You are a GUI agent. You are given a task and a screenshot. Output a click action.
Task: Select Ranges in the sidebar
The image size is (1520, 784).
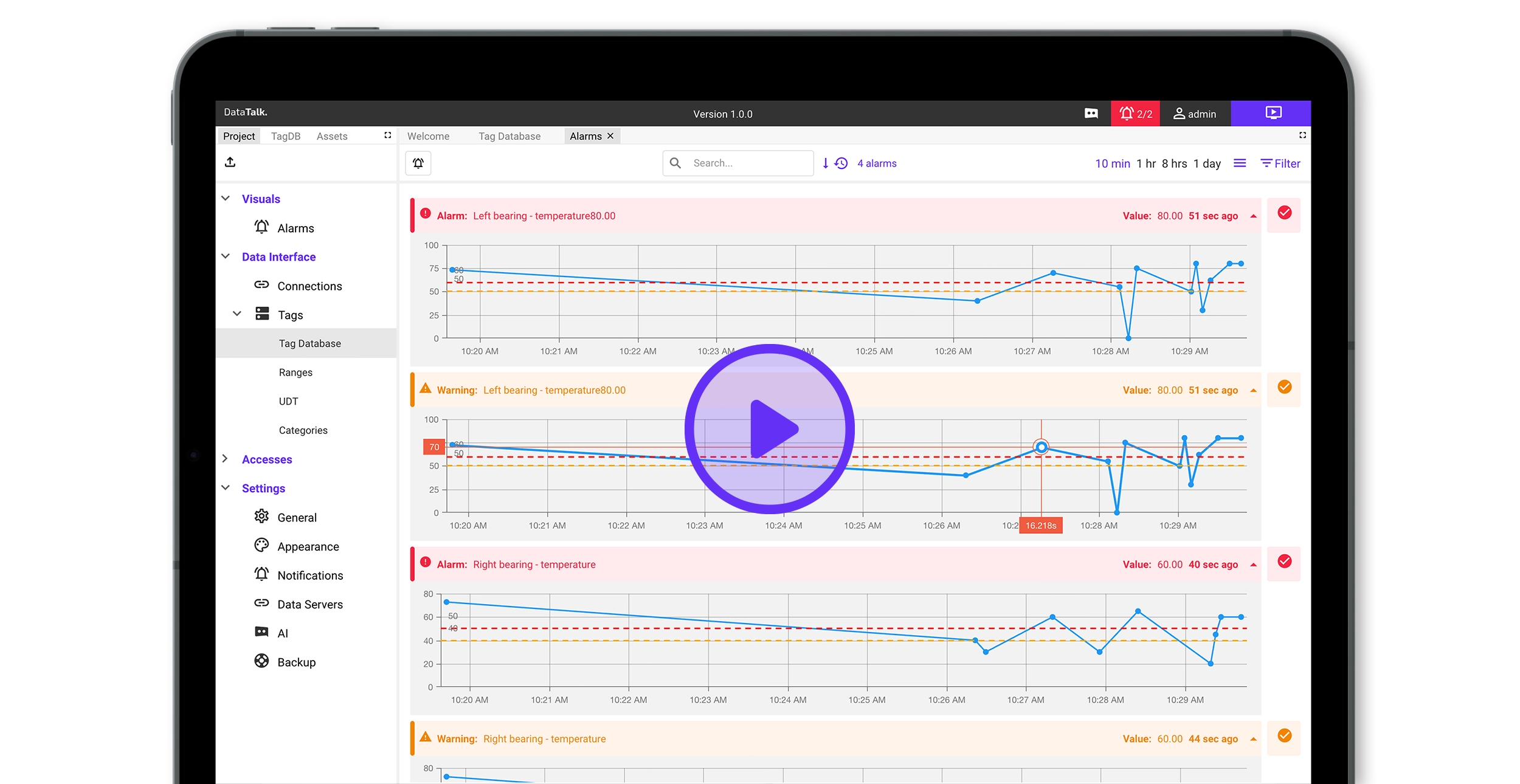tap(295, 373)
